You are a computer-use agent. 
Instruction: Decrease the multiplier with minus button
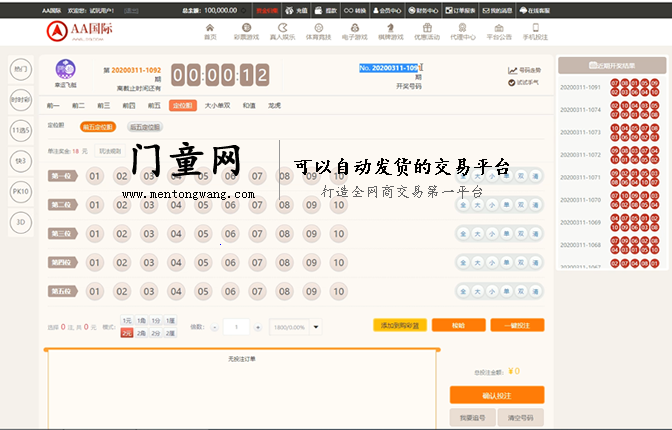tap(213, 327)
